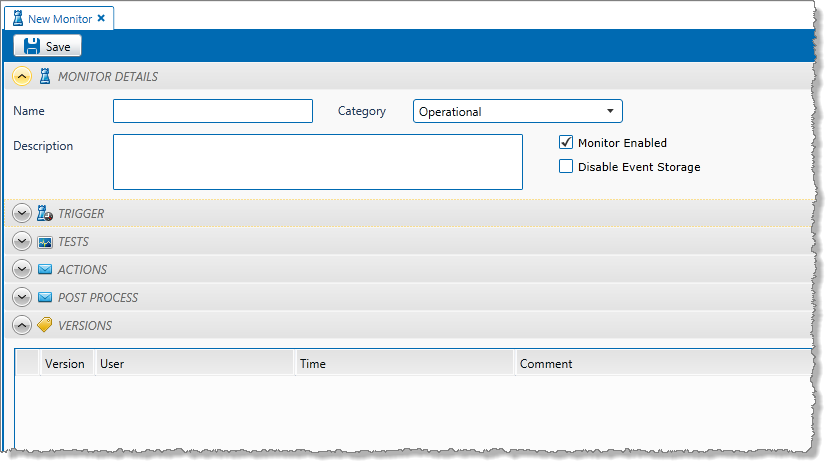Click the VERSIONS heading text
Screen dimensions: 833x468
[x=85, y=326]
